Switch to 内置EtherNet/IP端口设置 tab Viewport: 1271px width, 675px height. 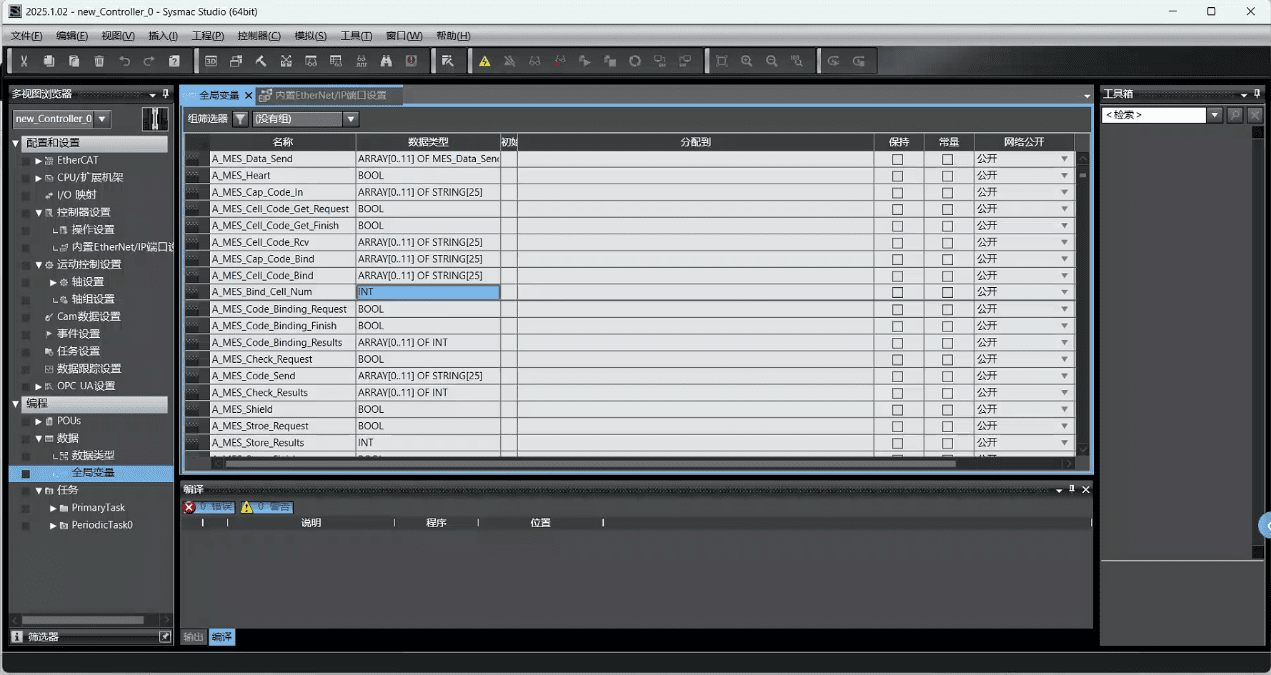(x=330, y=96)
